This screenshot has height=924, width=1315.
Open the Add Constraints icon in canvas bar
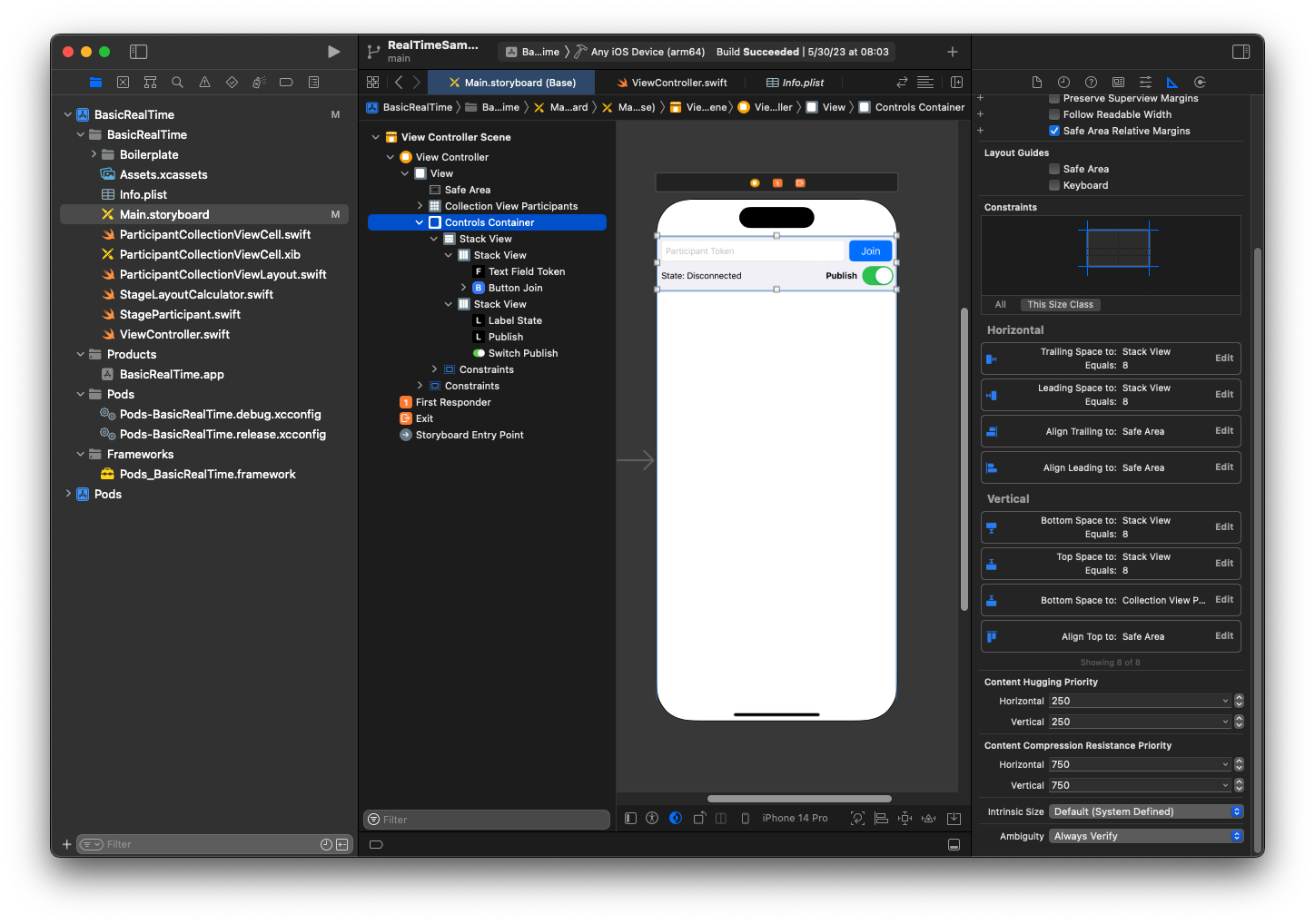point(905,818)
